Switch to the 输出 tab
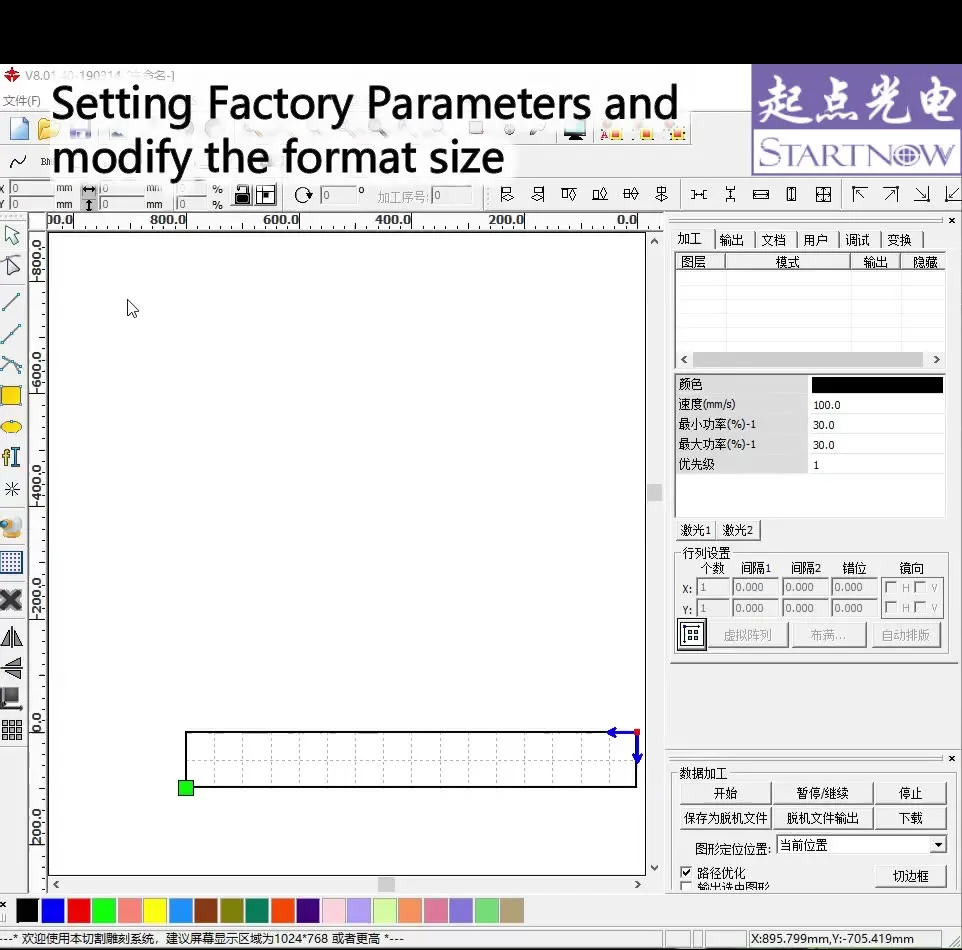962x950 pixels. click(731, 240)
